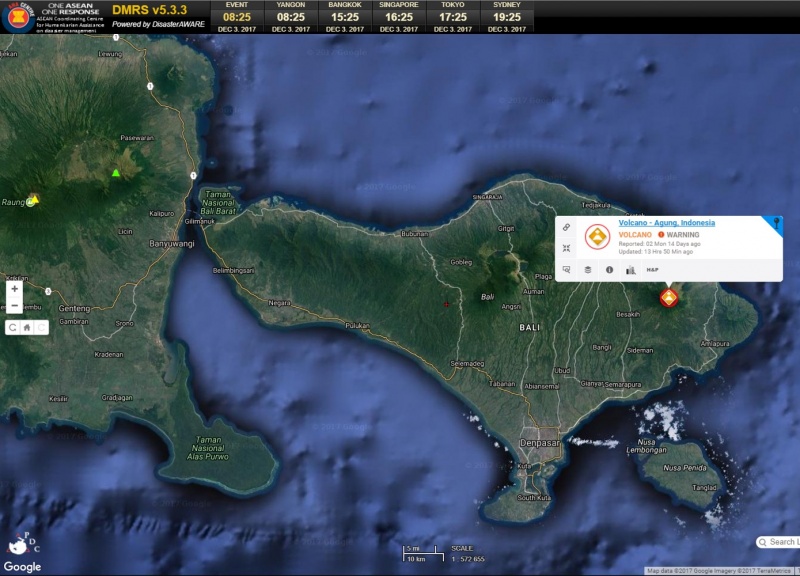The width and height of the screenshot is (800, 576).
Task: Click the green triangle volcano marker
Action: click(x=116, y=173)
